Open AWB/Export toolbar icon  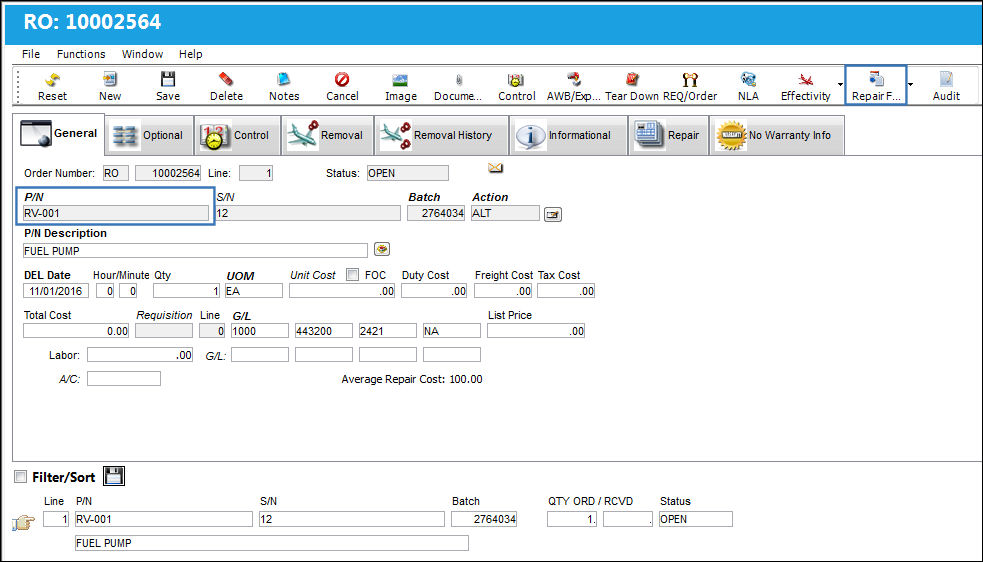[574, 80]
